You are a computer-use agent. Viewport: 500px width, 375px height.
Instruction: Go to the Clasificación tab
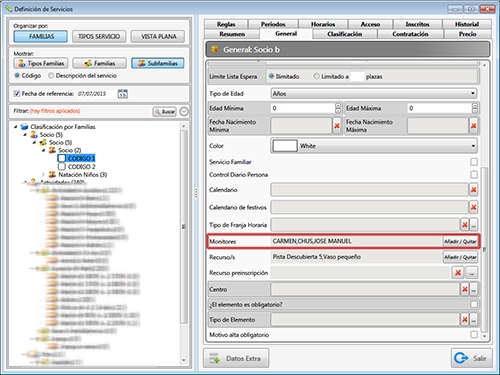pos(345,34)
